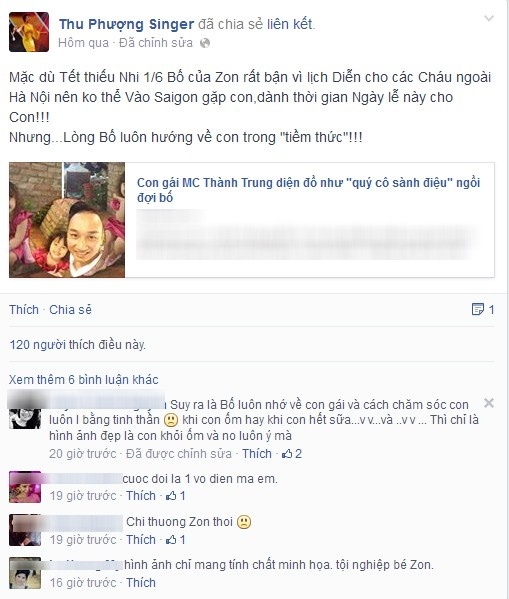Share the post via Chia sẻ
Image resolution: width=509 pixels, height=599 pixels.
coord(71,309)
